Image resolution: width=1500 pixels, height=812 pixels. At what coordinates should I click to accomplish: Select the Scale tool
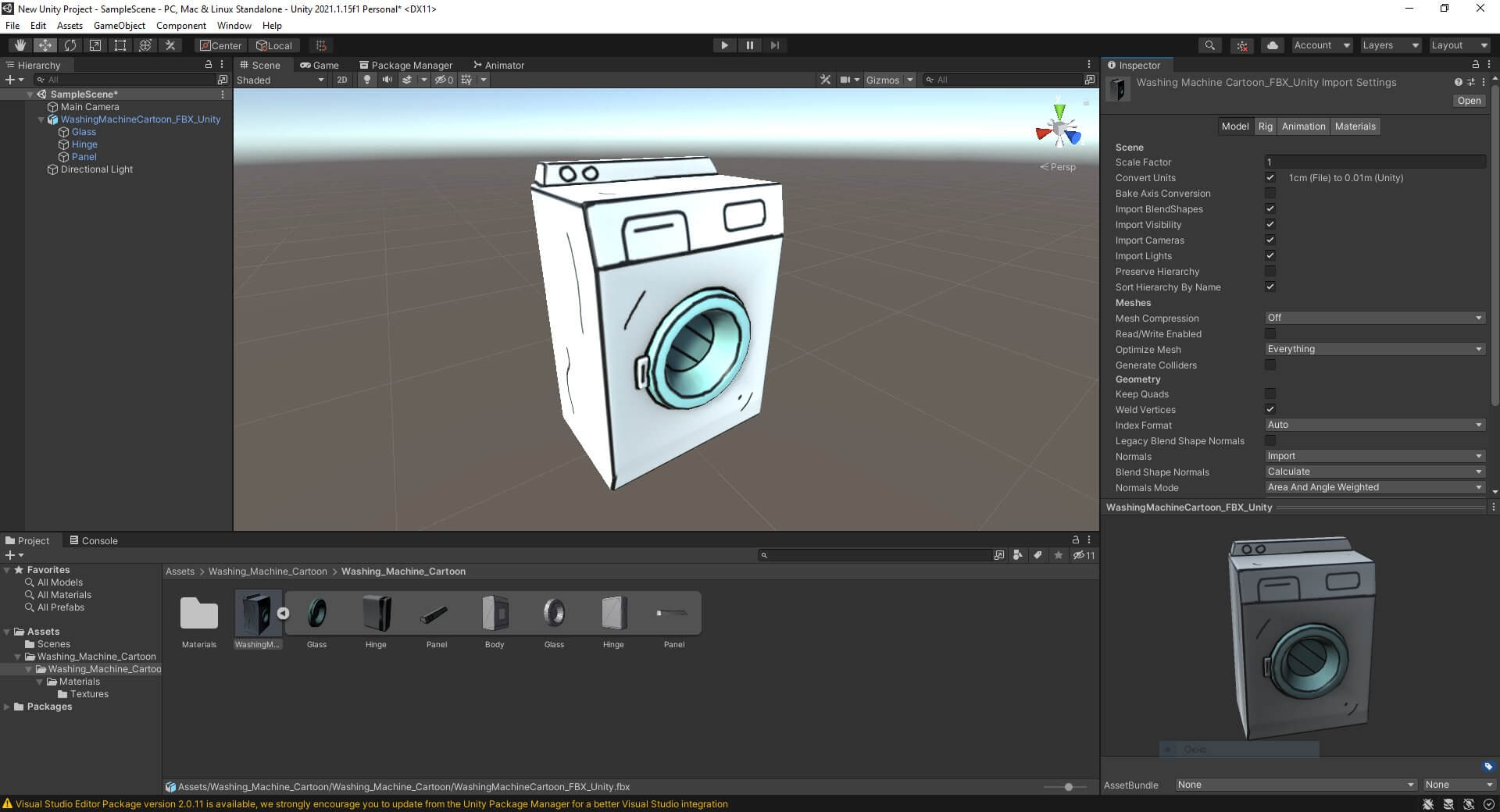point(95,45)
